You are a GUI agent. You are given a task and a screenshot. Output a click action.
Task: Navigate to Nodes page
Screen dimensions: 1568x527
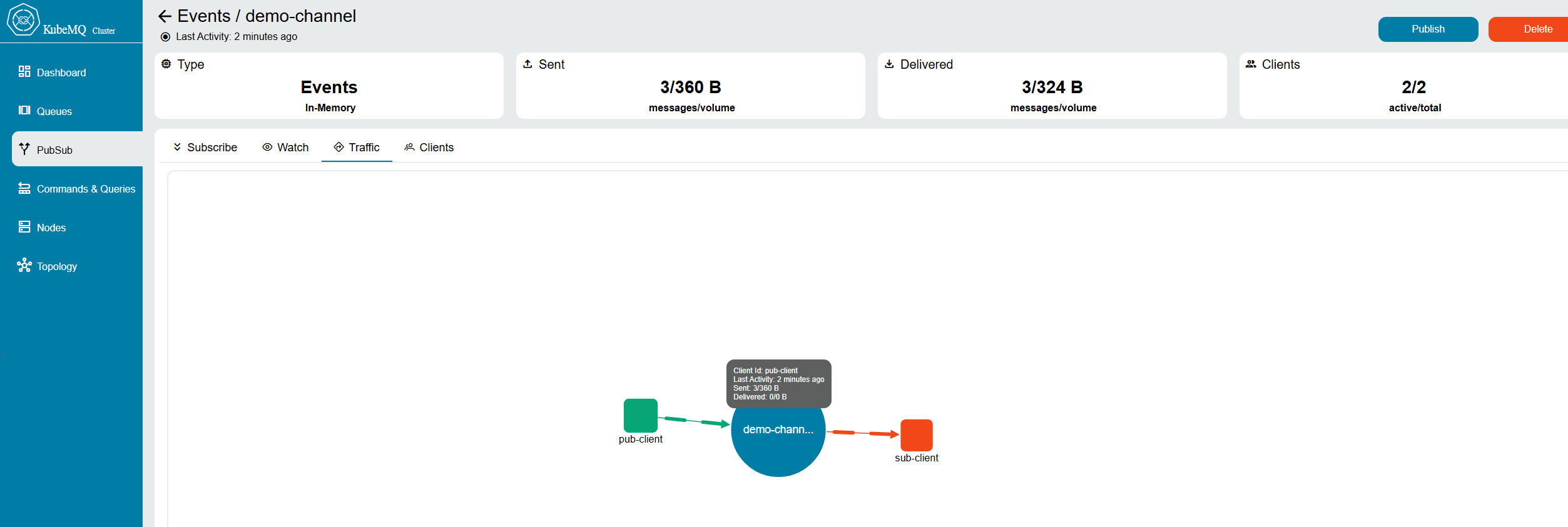51,228
